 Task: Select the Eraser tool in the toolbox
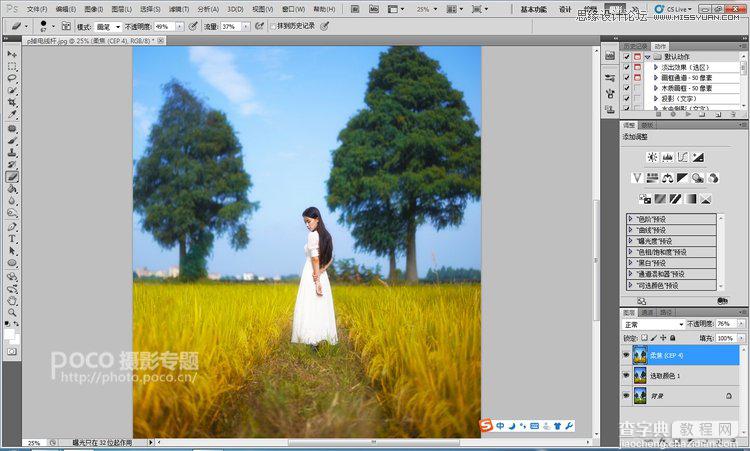tap(12, 177)
